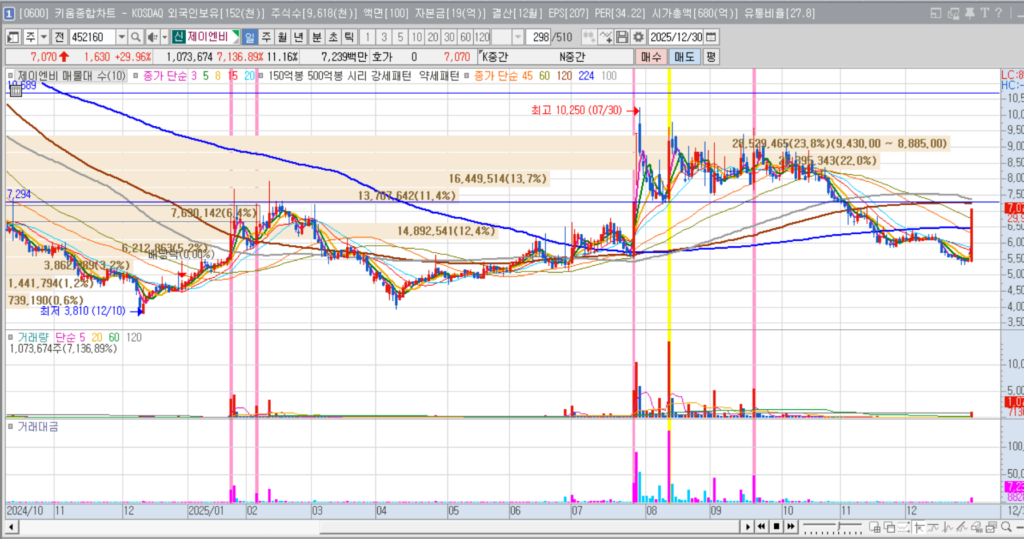Click the stock search magnifier icon
This screenshot has width=1024, height=539.
pos(136,37)
